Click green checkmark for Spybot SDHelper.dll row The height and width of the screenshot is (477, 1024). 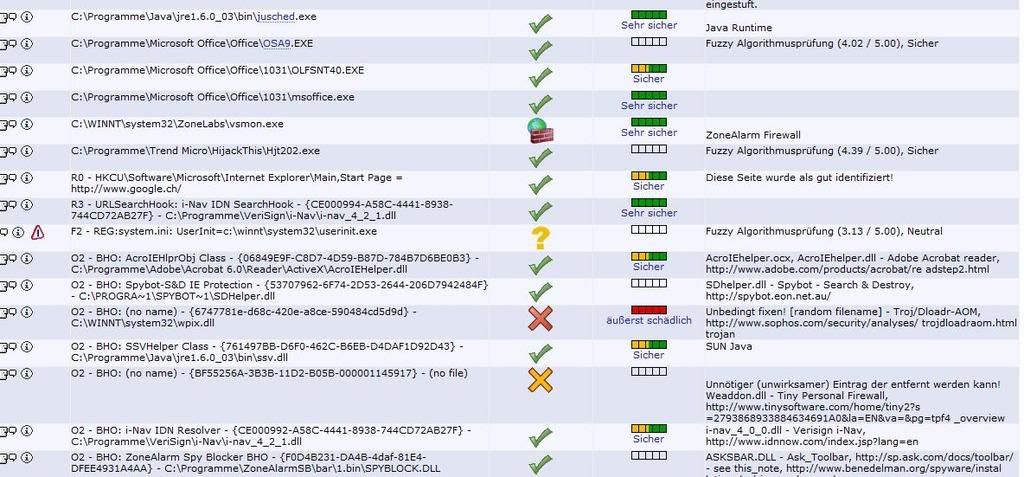pos(540,291)
